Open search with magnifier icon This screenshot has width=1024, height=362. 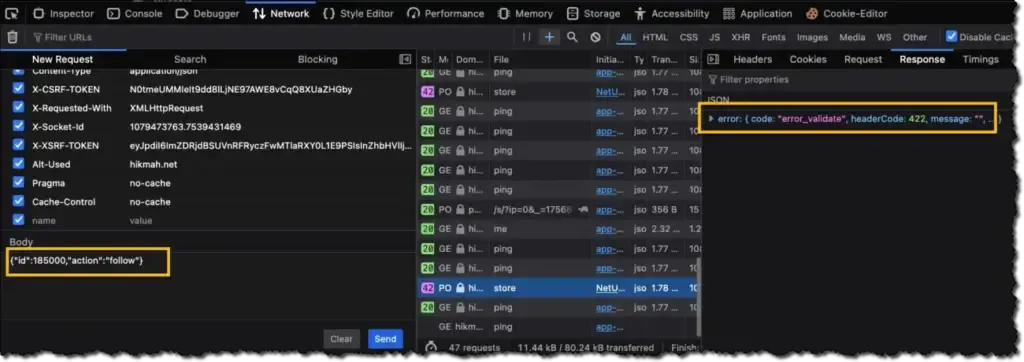[572, 37]
